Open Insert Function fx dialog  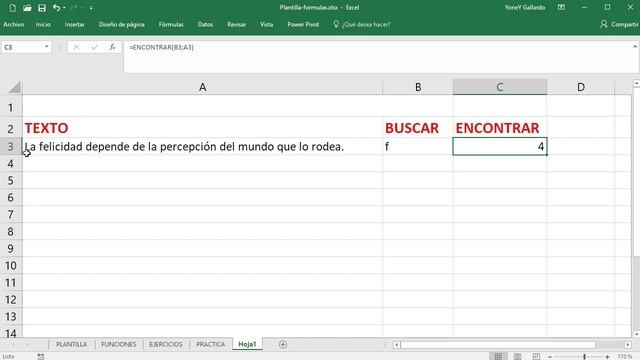coord(112,47)
